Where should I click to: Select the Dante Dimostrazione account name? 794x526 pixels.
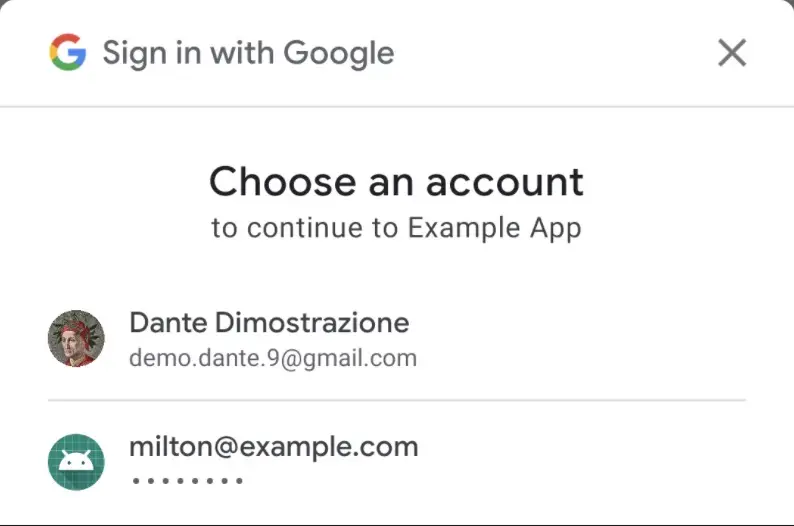click(x=269, y=323)
